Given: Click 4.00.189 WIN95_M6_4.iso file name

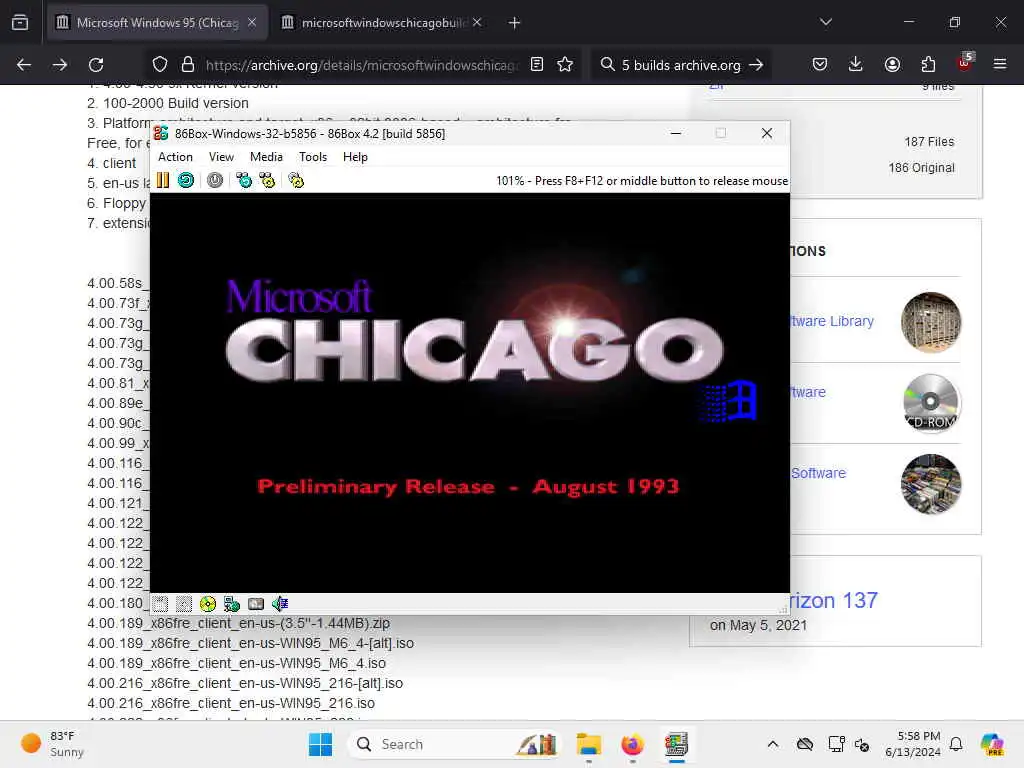Looking at the screenshot, I should click(236, 664).
